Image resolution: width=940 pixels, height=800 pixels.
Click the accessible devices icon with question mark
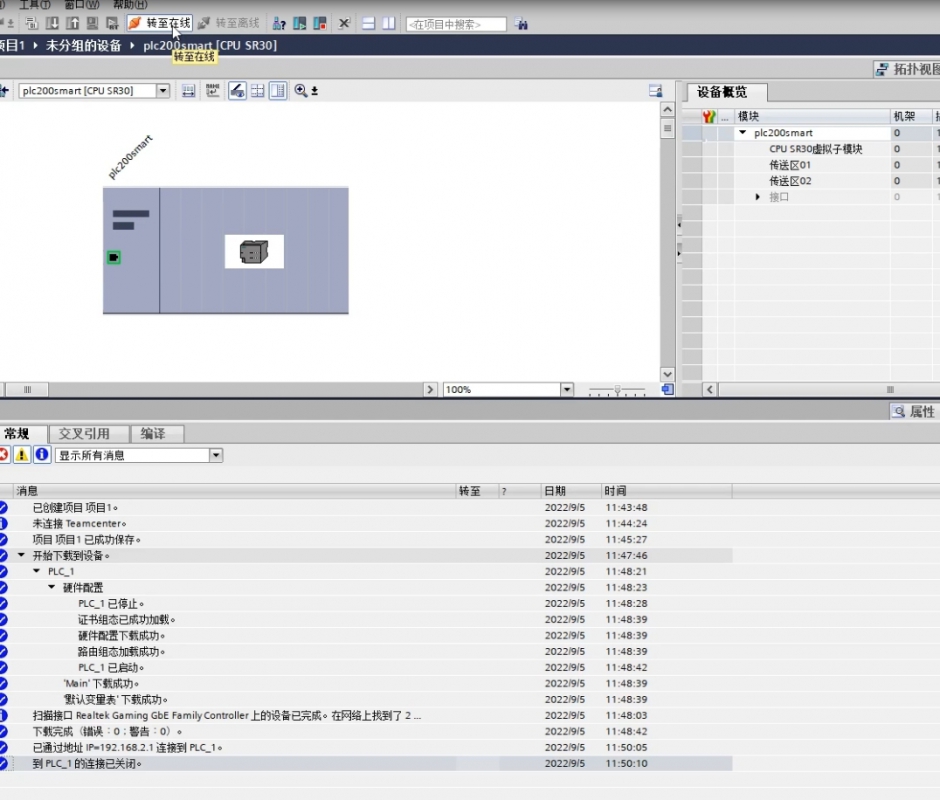[x=279, y=24]
